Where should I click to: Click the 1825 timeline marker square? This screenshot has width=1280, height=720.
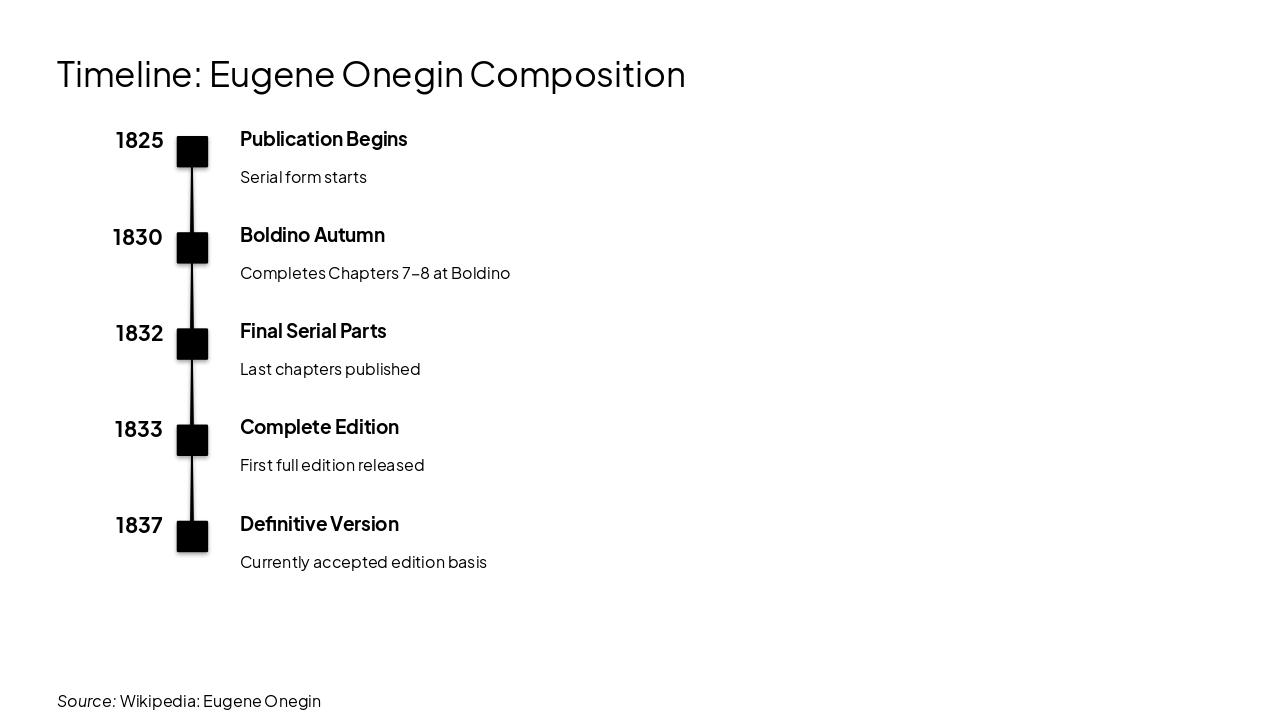tap(192, 152)
